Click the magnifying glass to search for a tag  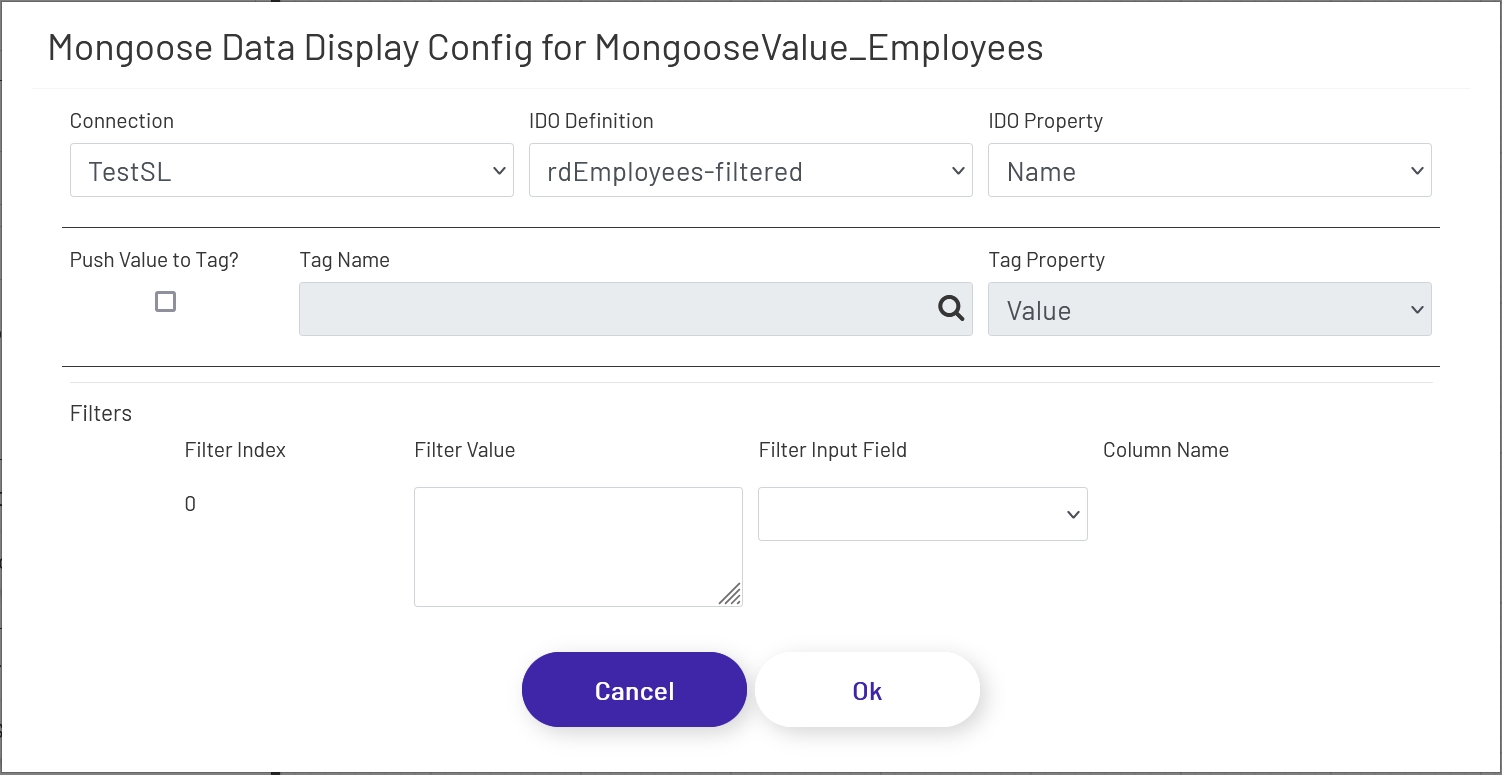click(x=950, y=309)
